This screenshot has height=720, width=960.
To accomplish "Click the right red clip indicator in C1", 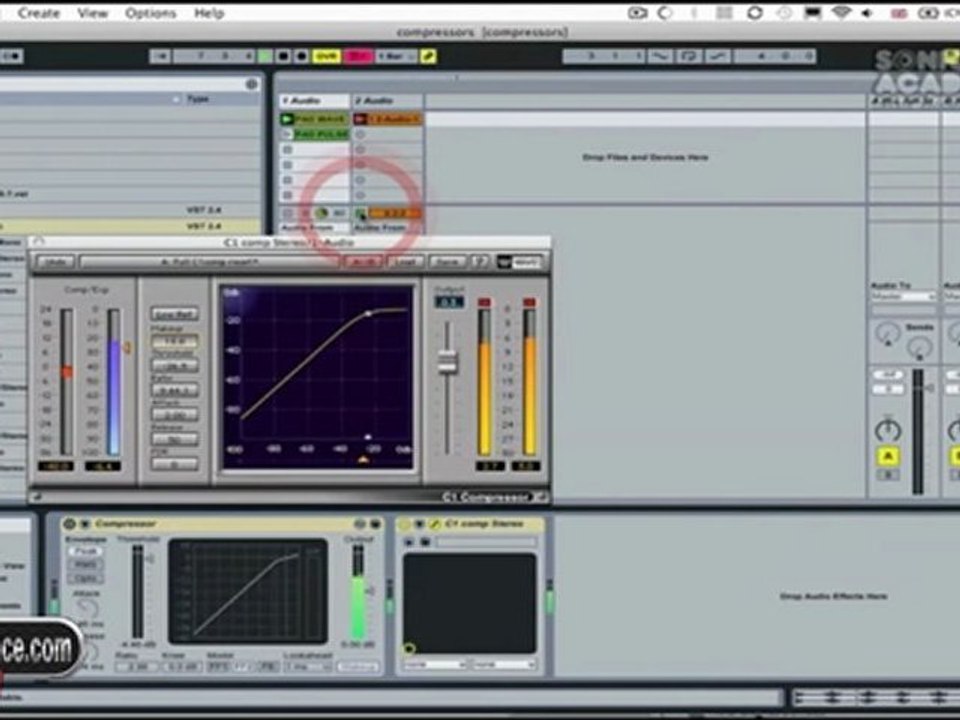I will click(530, 302).
